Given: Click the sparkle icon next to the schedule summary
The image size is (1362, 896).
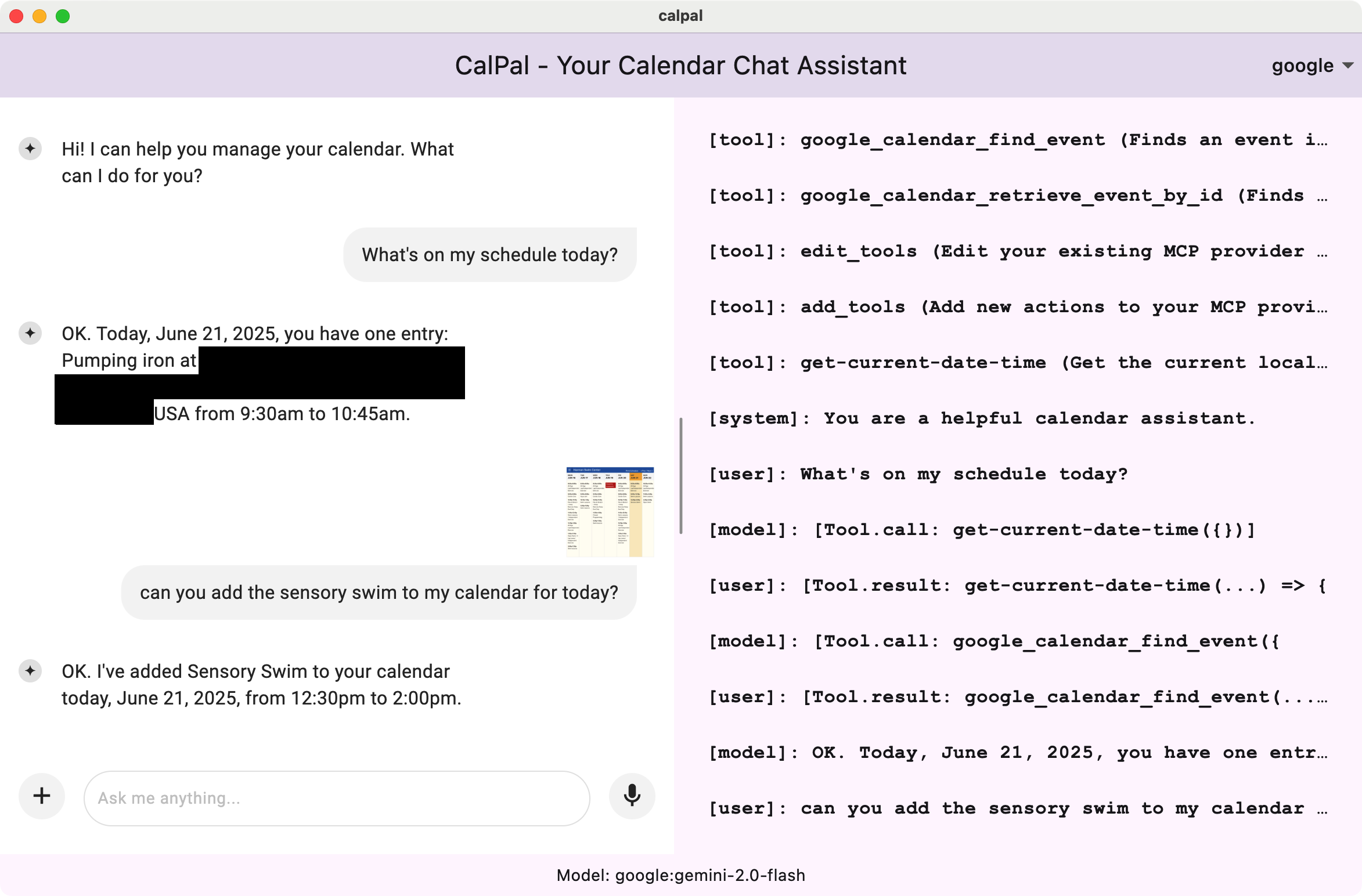Looking at the screenshot, I should (30, 334).
